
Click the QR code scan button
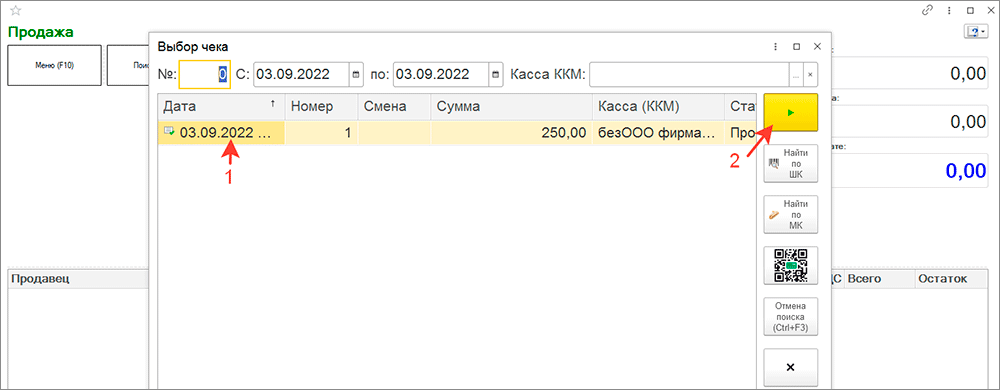pos(790,266)
